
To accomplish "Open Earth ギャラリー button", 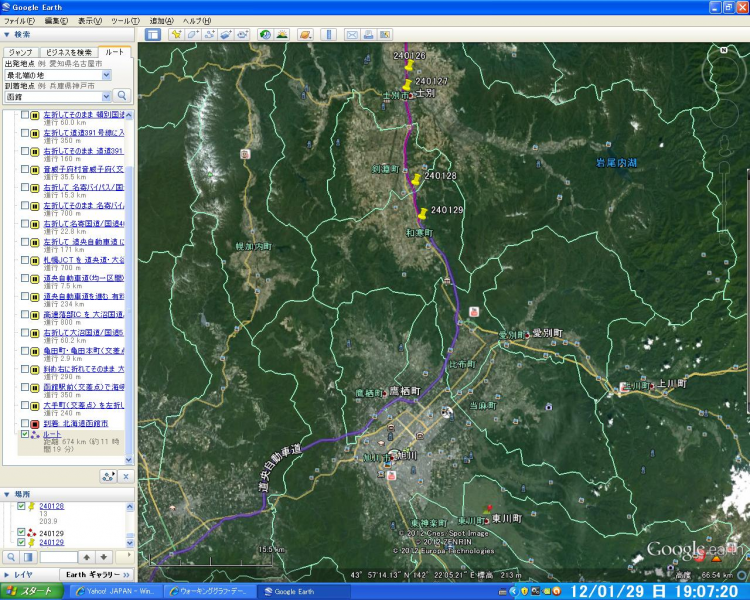I will 97,575.
